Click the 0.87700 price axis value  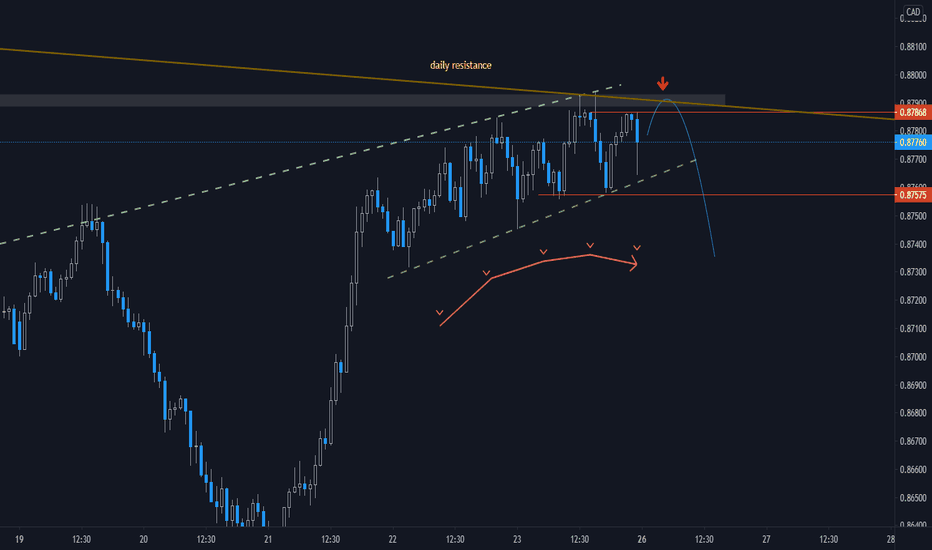tap(912, 159)
